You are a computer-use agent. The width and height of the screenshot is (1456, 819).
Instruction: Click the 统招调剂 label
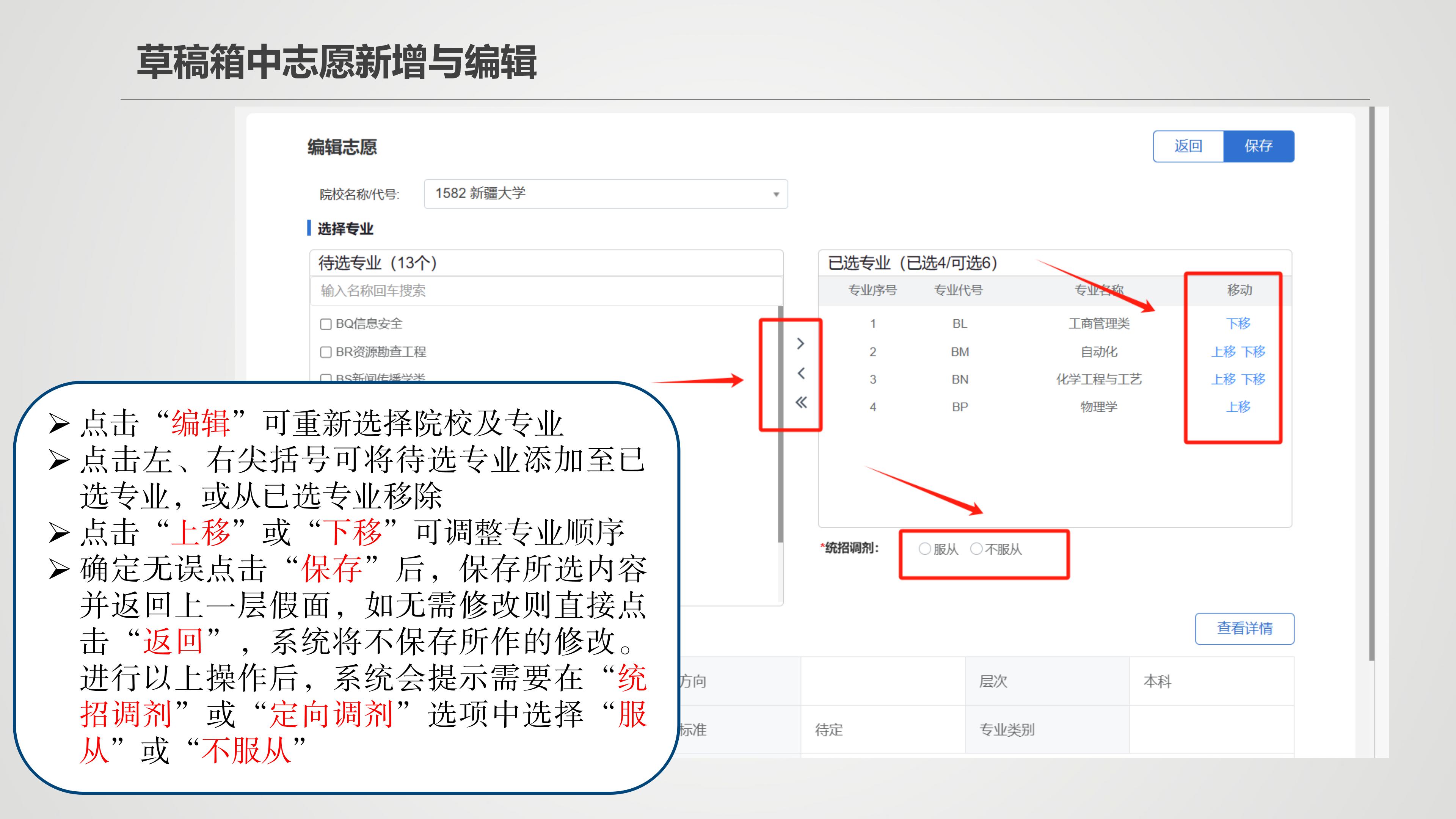point(850,548)
